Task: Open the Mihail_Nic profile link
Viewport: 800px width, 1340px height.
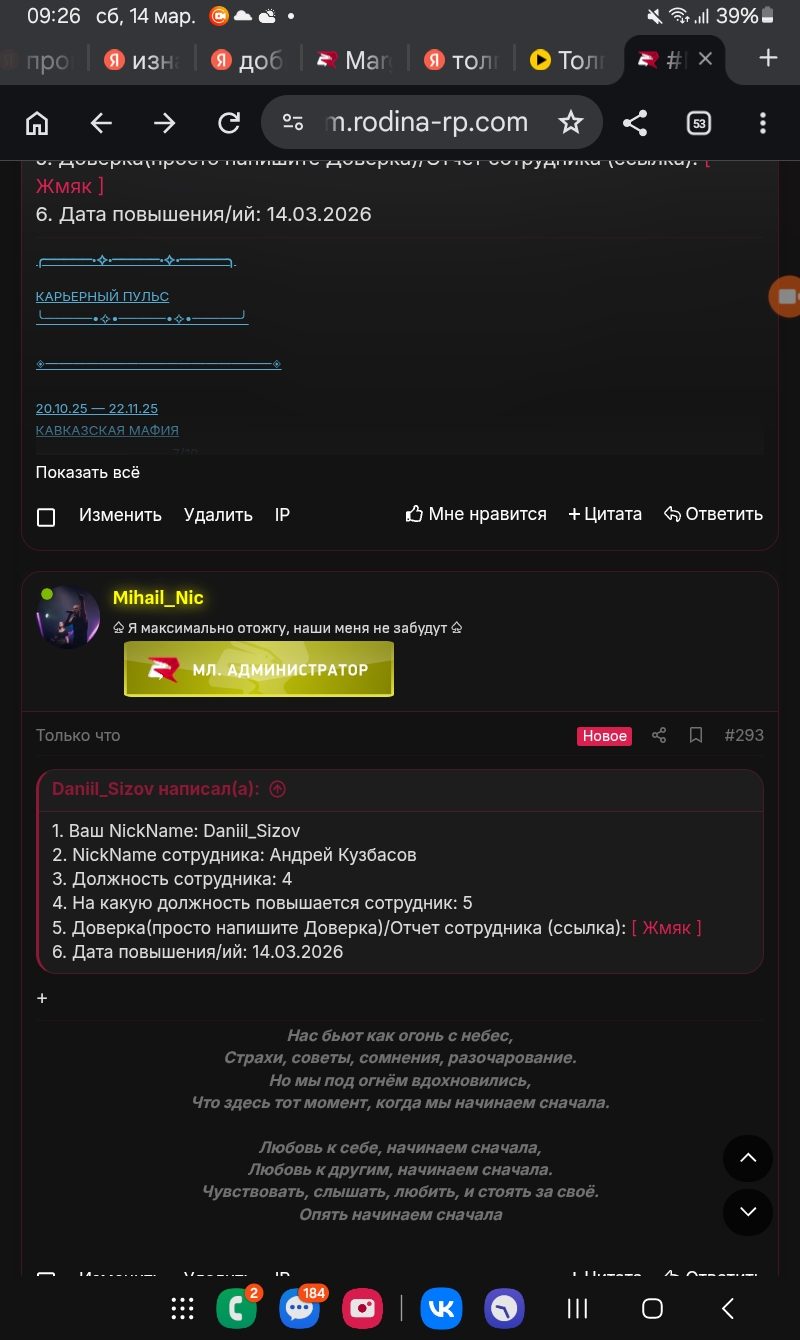Action: coord(158,598)
